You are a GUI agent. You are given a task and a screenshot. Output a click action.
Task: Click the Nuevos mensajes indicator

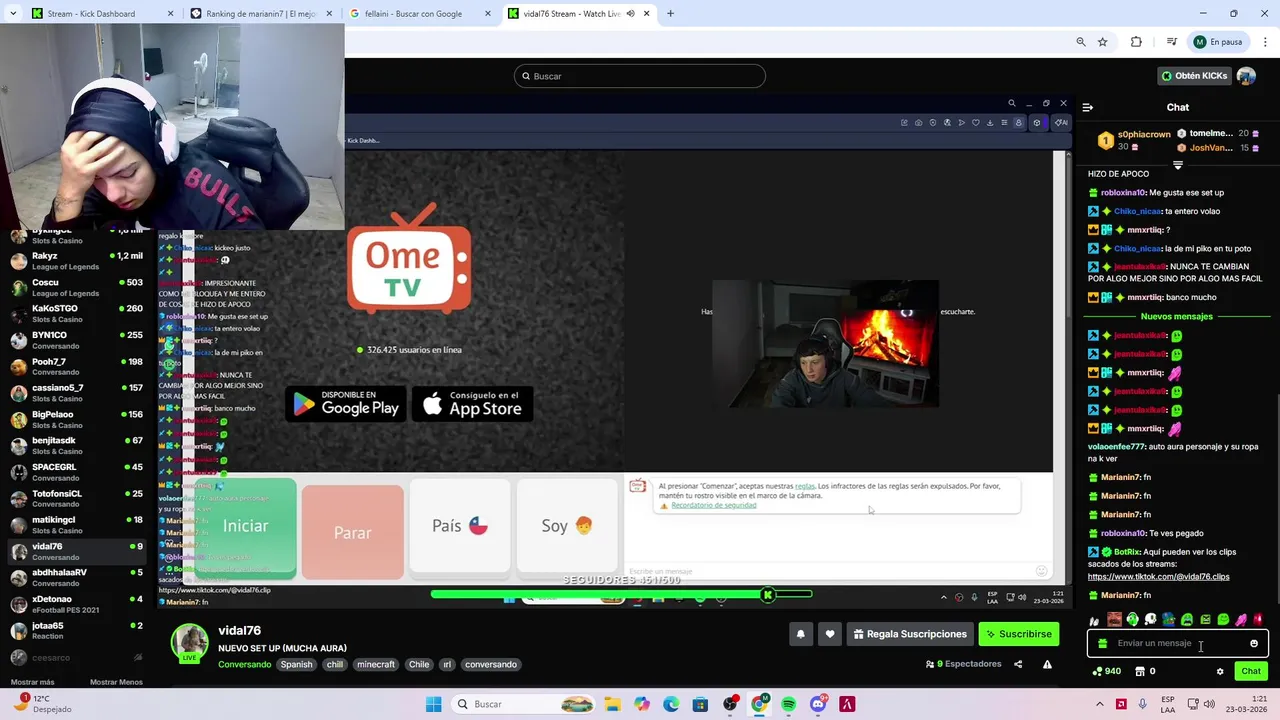click(x=1177, y=316)
